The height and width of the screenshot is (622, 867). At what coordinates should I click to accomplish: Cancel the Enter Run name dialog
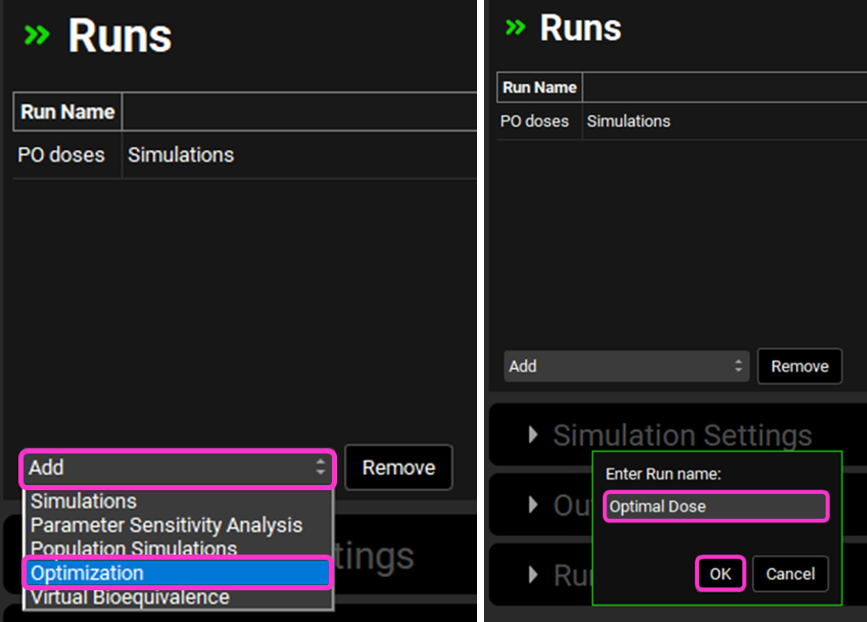click(790, 574)
